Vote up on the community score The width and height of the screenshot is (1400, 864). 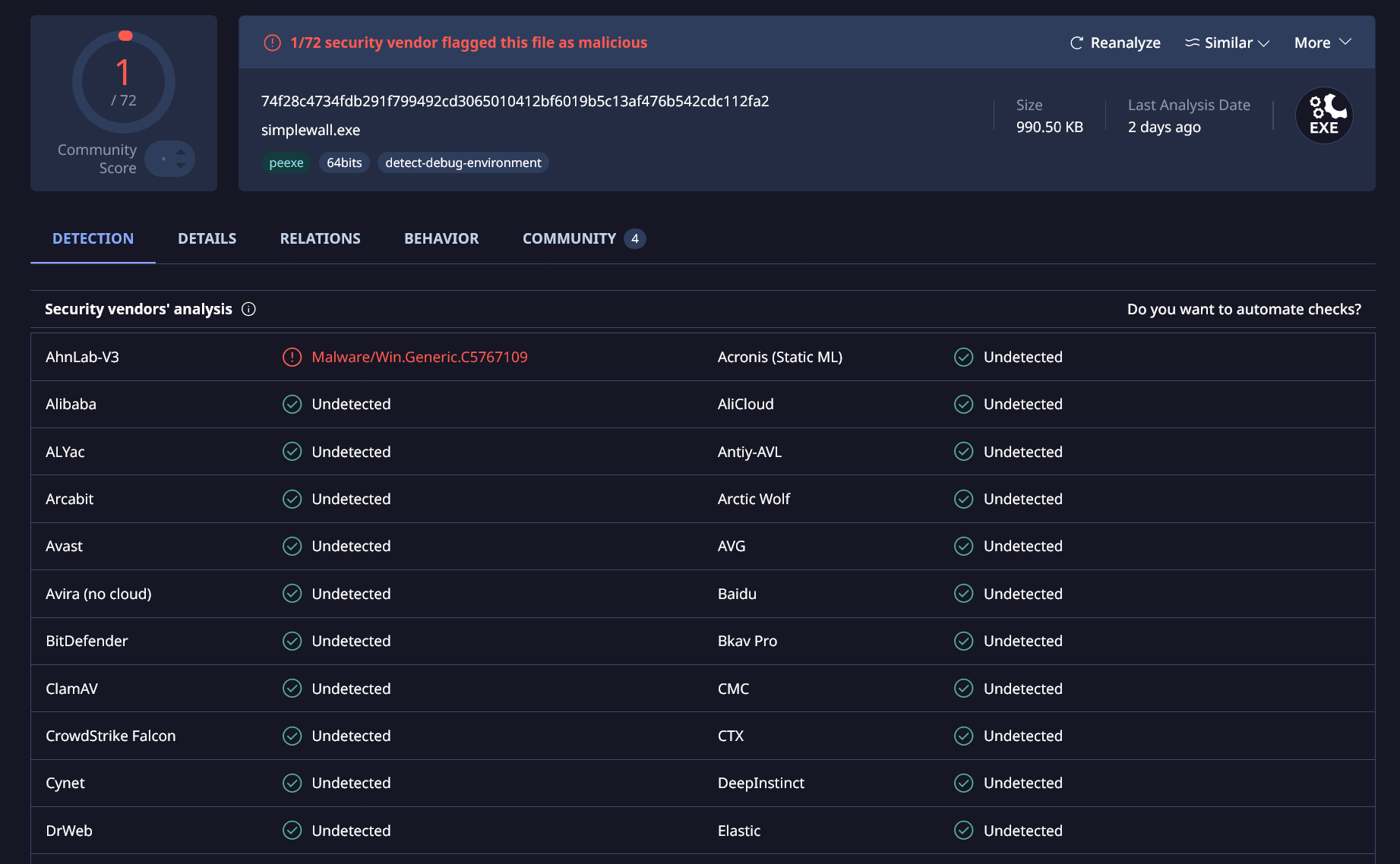pos(181,152)
